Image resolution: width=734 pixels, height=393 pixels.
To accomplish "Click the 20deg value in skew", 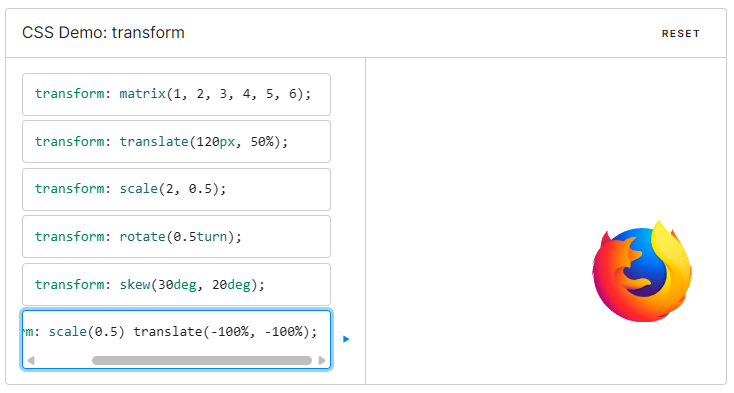I will tap(231, 284).
